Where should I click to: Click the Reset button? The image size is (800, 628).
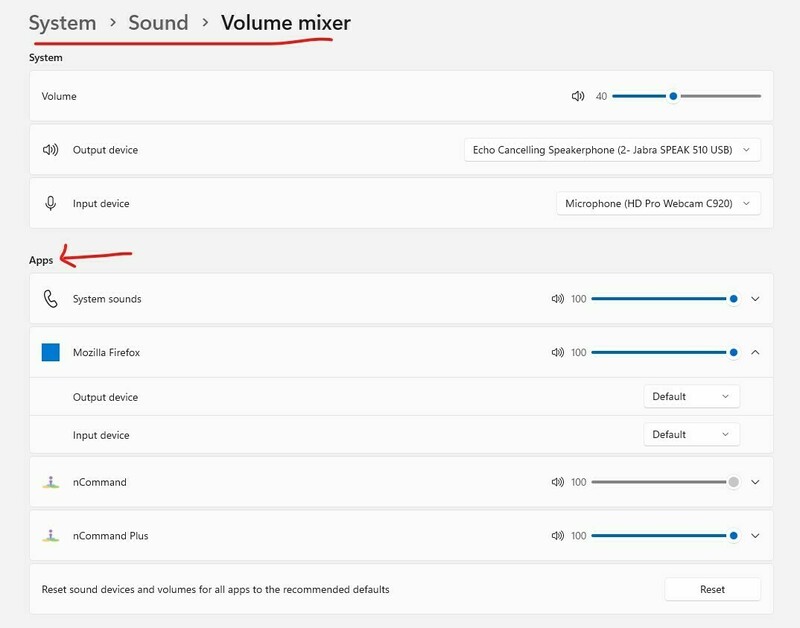[712, 589]
